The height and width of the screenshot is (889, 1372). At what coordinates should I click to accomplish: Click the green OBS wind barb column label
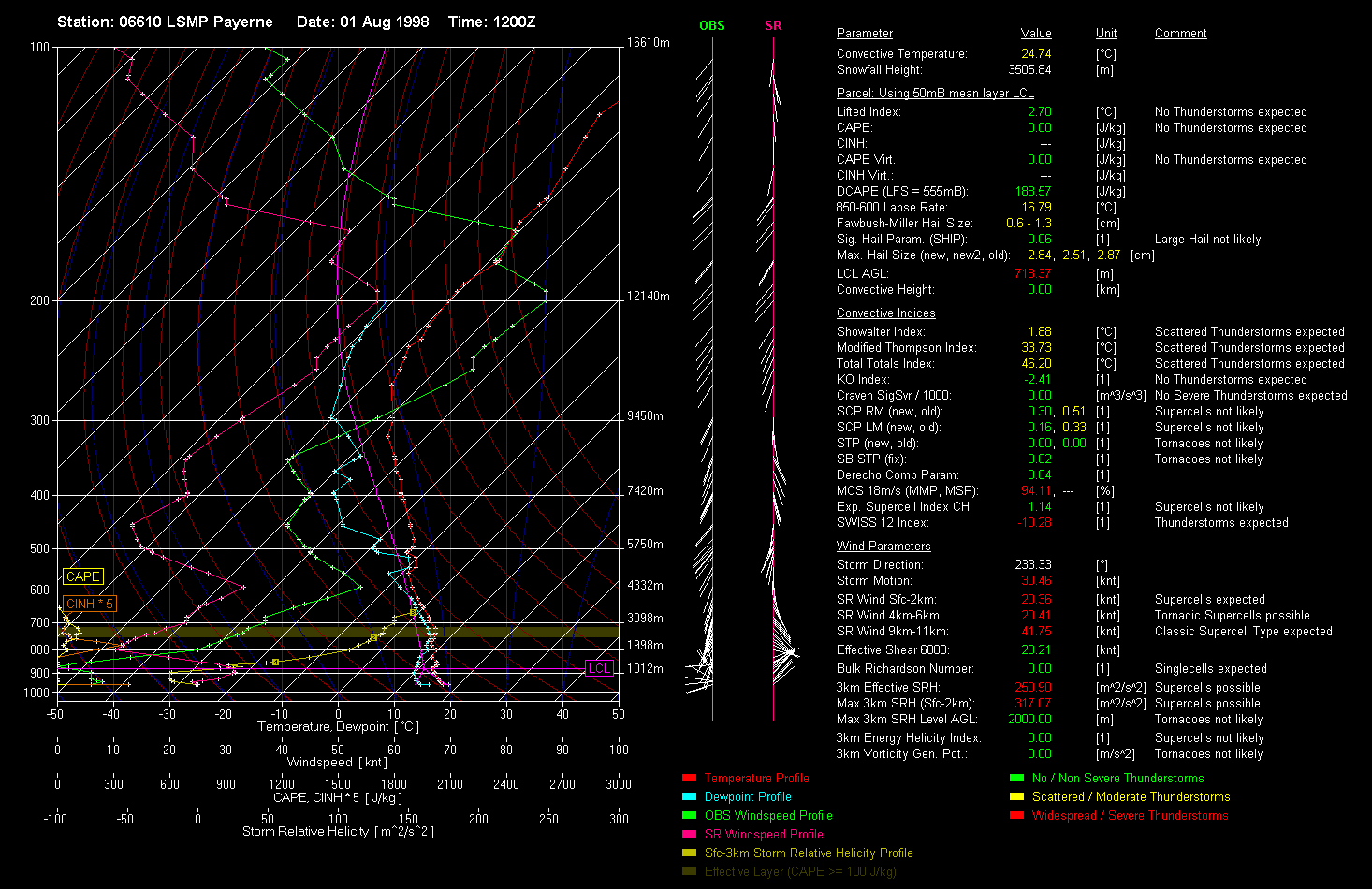click(712, 25)
